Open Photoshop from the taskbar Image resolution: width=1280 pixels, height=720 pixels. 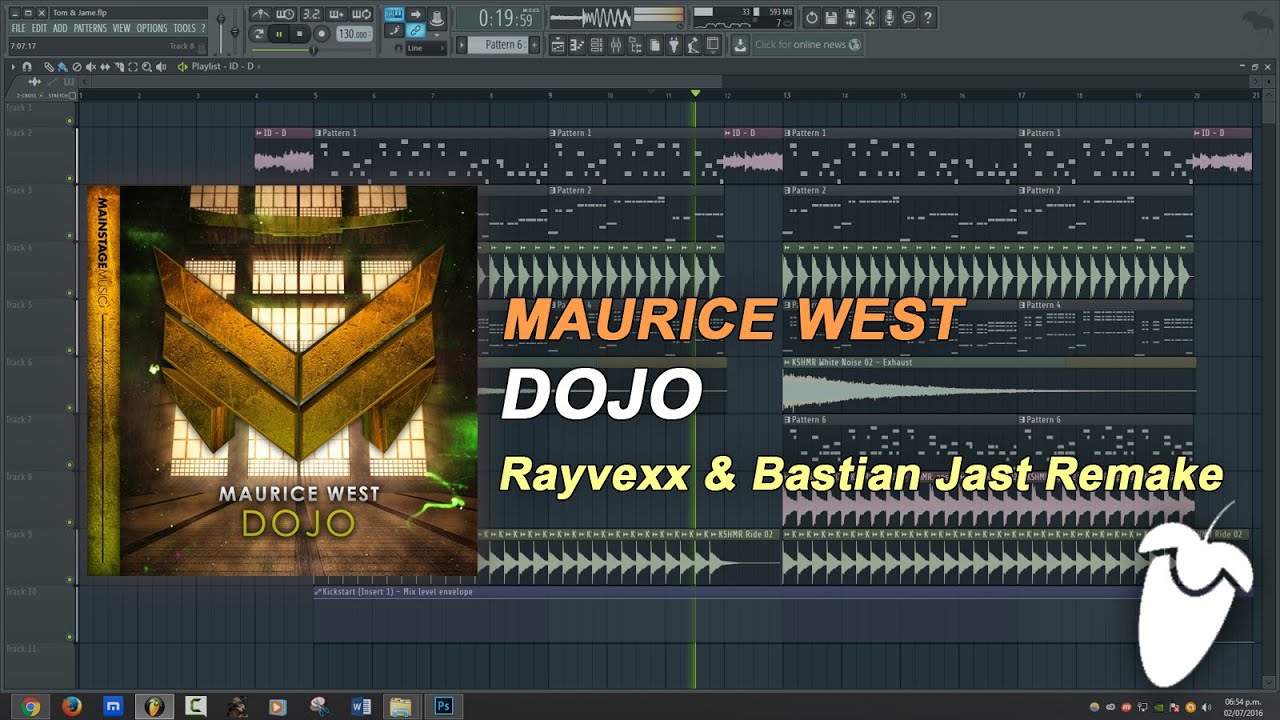[x=443, y=706]
